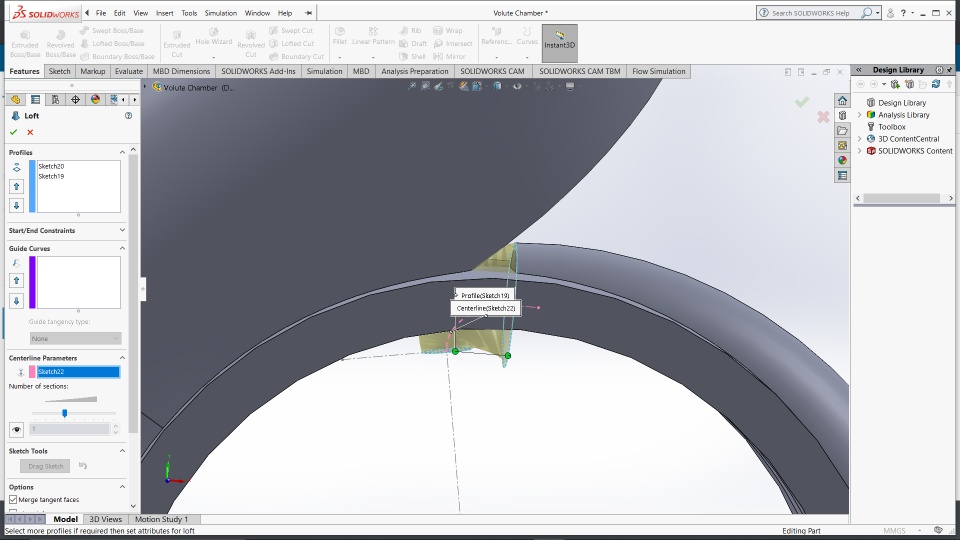The image size is (960, 540).
Task: Open the File menu
Action: [101, 13]
